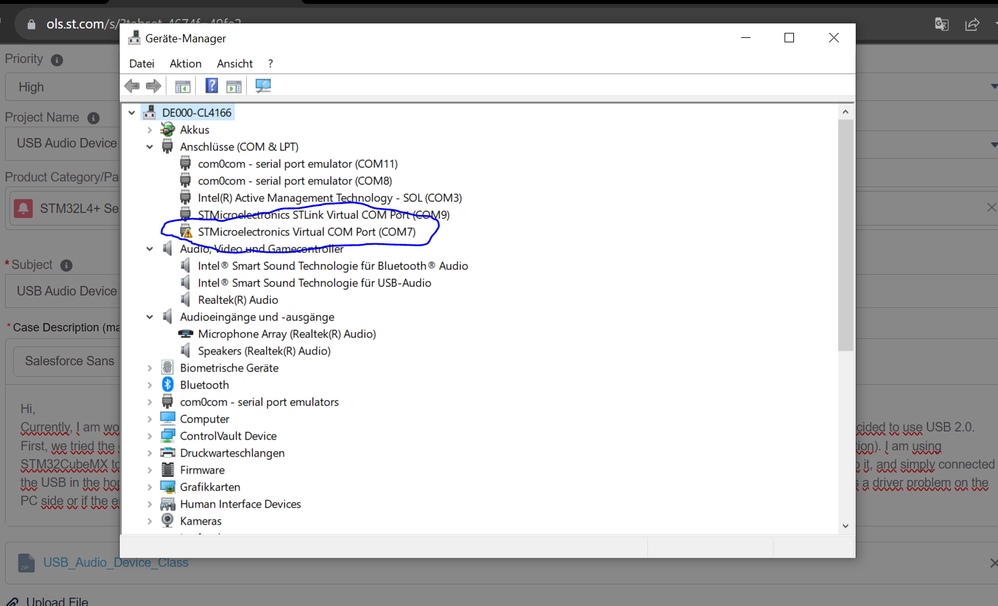The height and width of the screenshot is (606, 998).
Task: Open USB_Audio_Device_Class attachment link
Action: (115, 563)
